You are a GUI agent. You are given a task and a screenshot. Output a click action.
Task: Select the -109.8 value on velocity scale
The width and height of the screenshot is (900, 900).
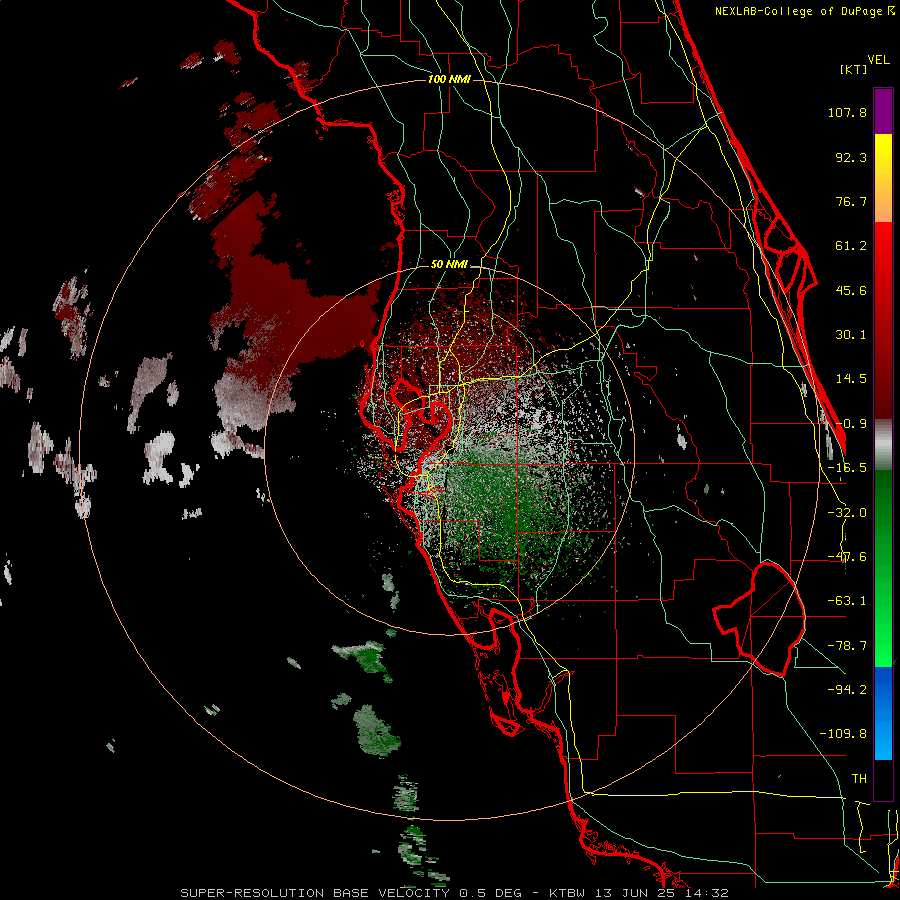point(843,734)
